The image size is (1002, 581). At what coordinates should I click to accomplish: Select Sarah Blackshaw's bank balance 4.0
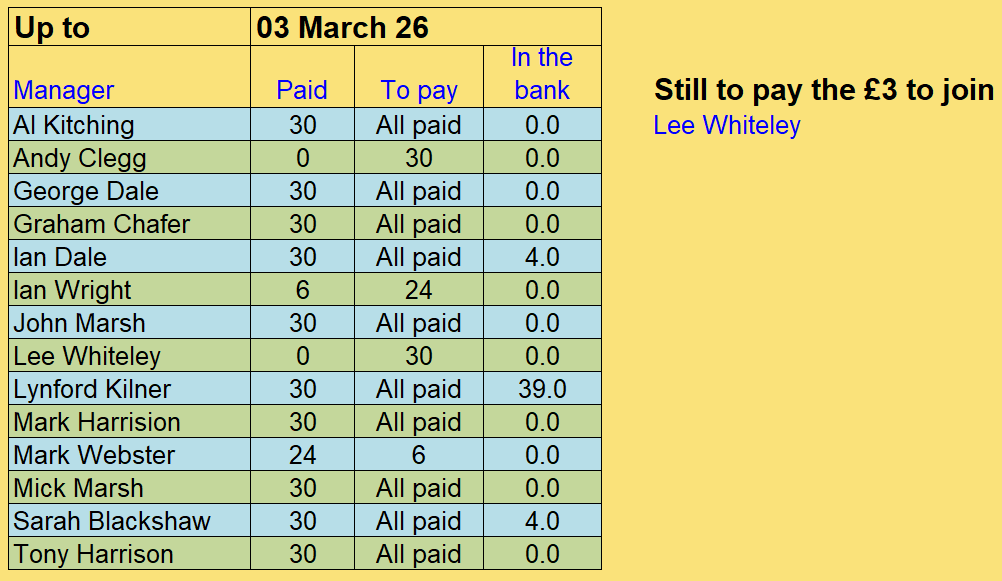pos(542,521)
